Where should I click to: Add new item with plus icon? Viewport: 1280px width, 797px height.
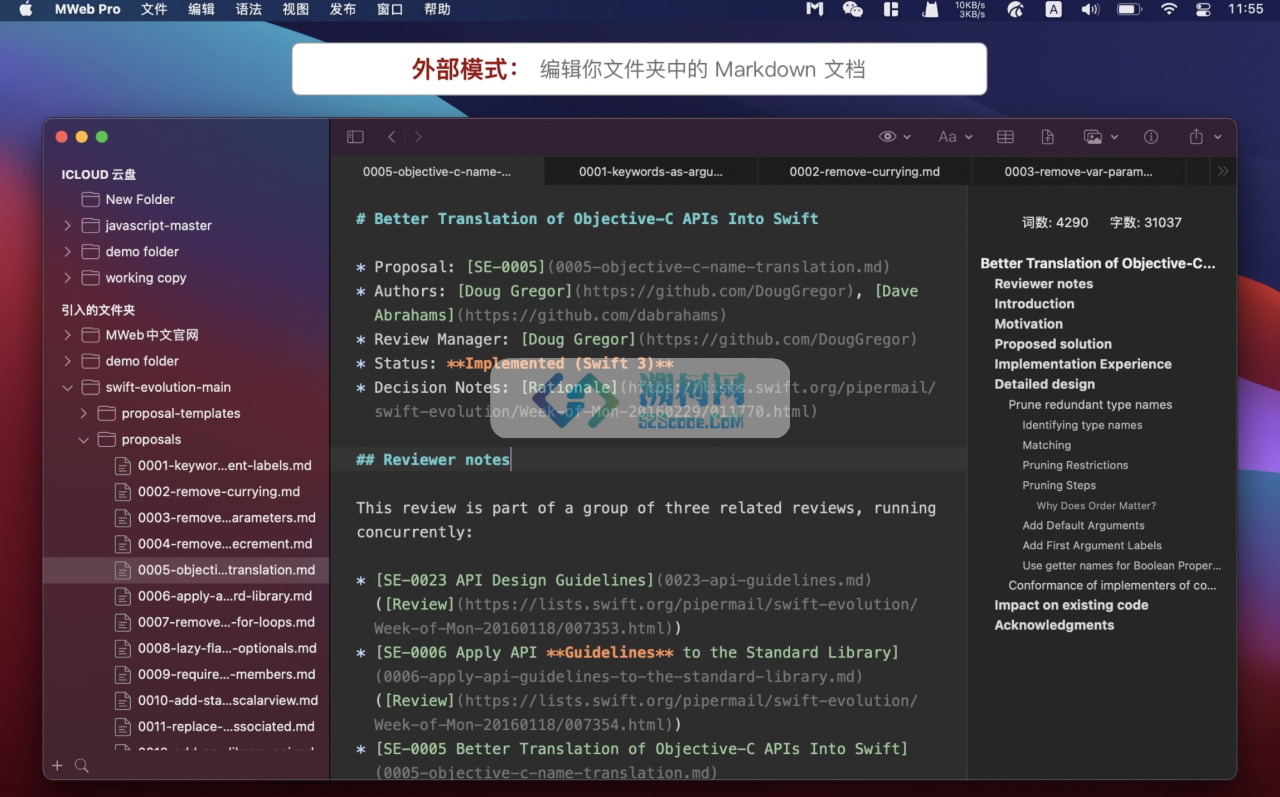click(57, 766)
